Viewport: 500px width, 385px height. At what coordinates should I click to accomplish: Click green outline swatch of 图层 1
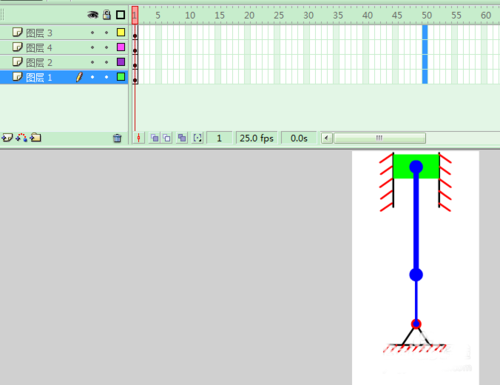(x=121, y=77)
